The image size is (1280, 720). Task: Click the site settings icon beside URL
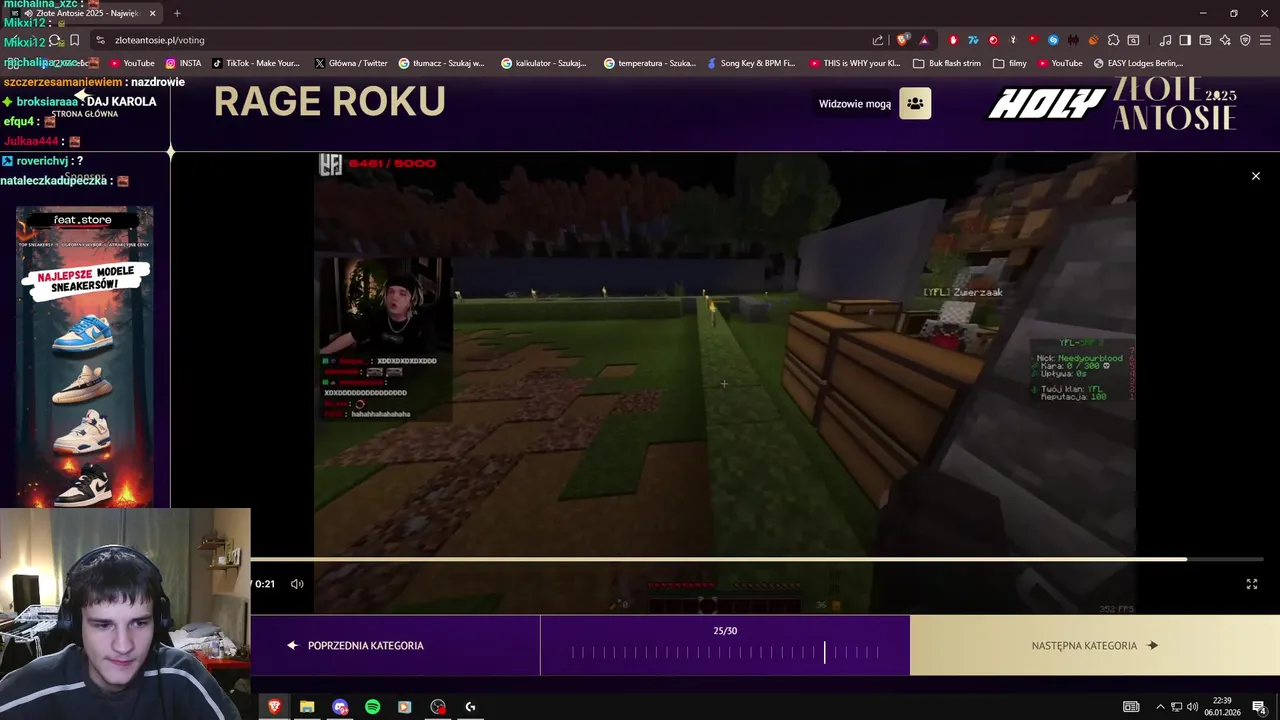(x=100, y=40)
